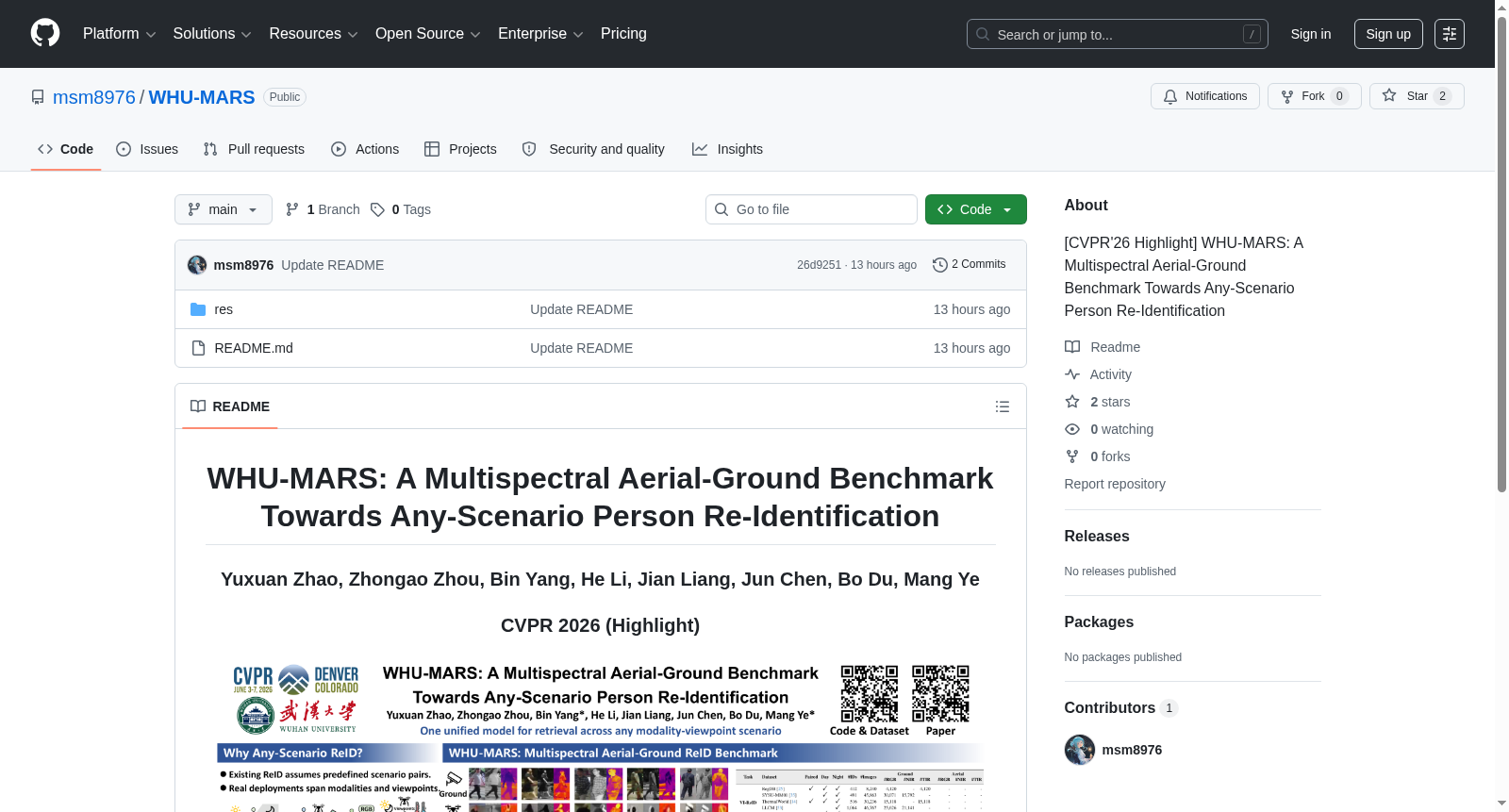The height and width of the screenshot is (812, 1509).
Task: Open the Pricing link
Action: tap(623, 34)
